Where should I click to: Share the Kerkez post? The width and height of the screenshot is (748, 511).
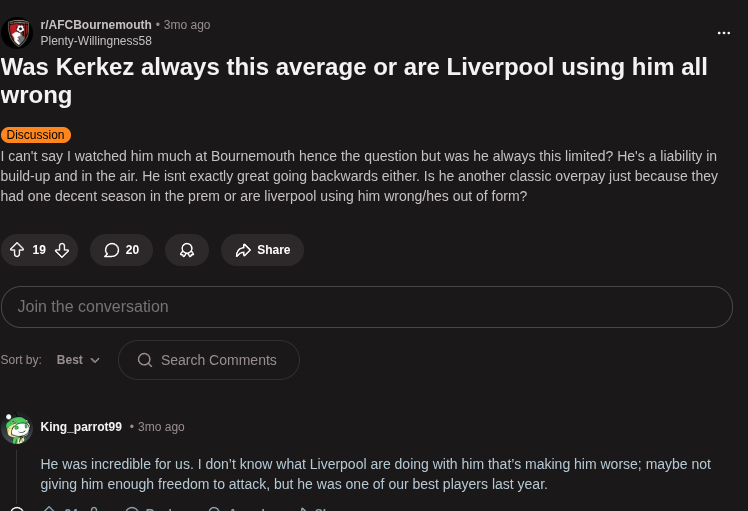[x=262, y=250]
